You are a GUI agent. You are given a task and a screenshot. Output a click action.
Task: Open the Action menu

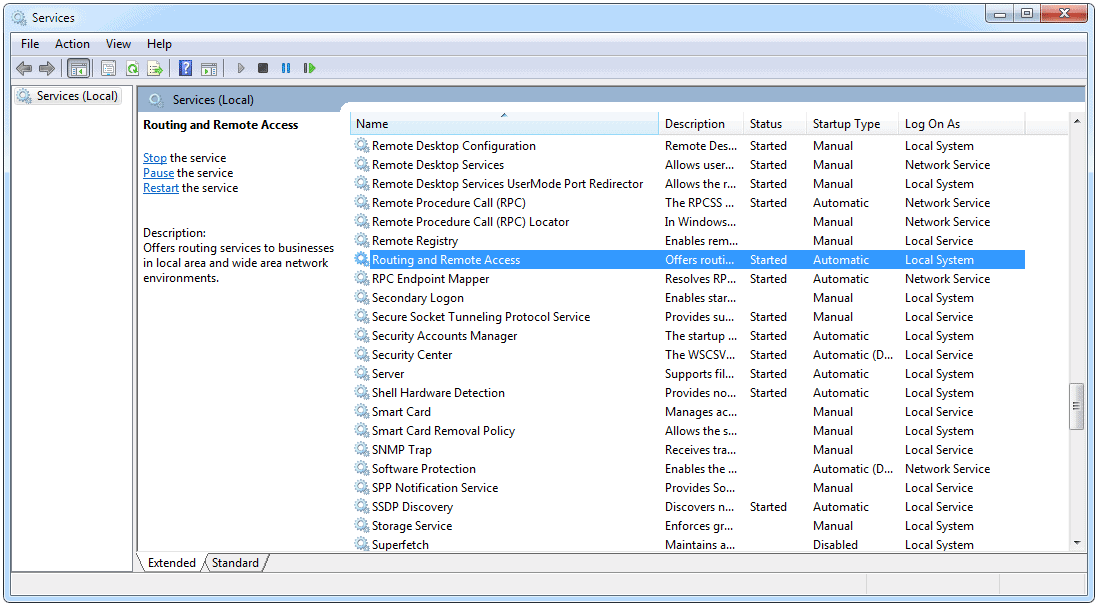(73, 43)
